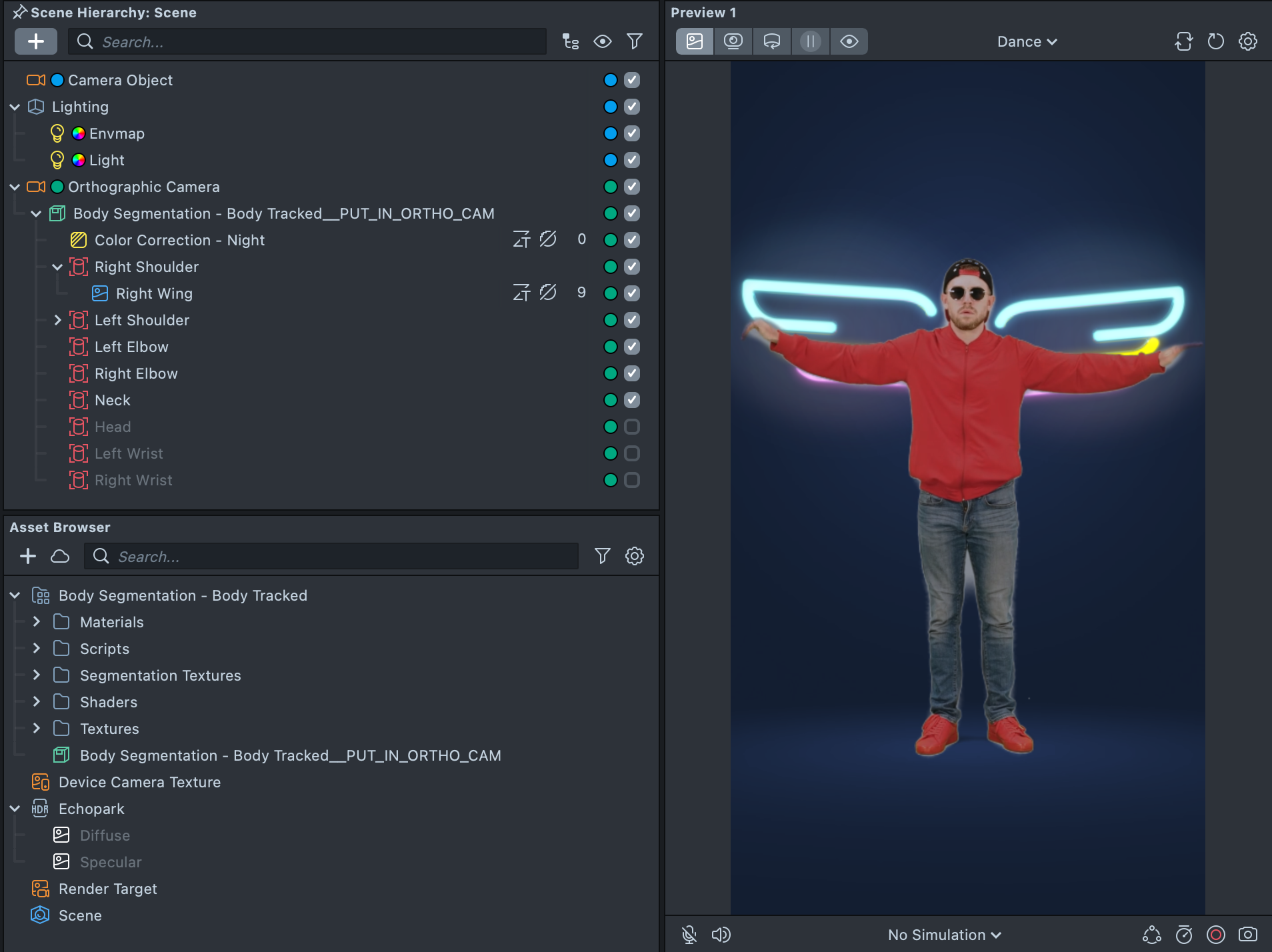This screenshot has width=1272, height=952.
Task: Open the Asset Browser cloud library icon
Action: [60, 556]
